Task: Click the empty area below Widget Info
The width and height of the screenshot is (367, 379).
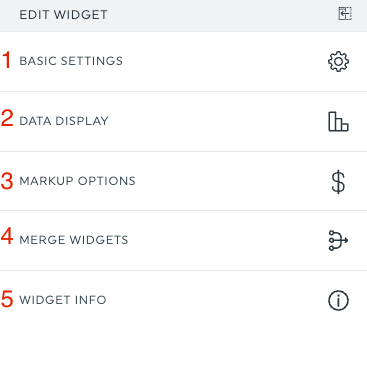Action: 183,355
